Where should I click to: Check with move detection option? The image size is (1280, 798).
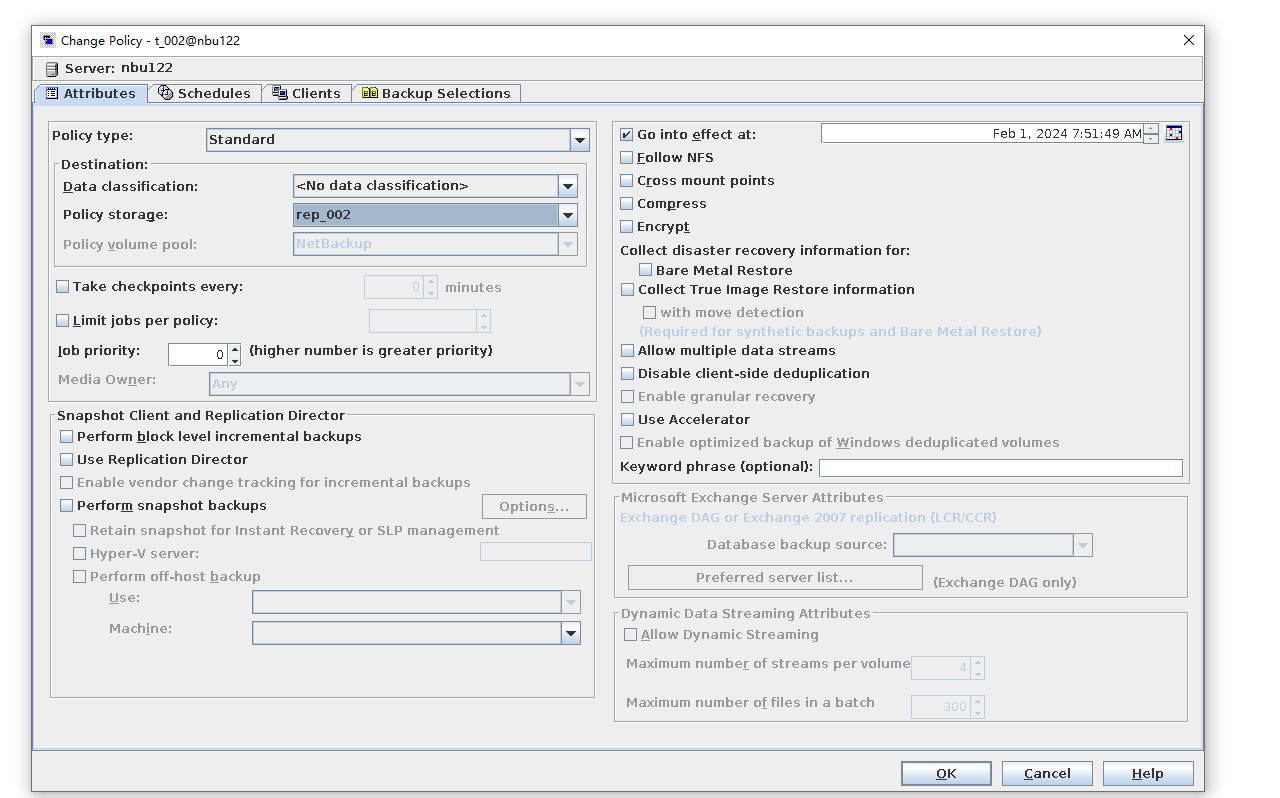[x=650, y=312]
